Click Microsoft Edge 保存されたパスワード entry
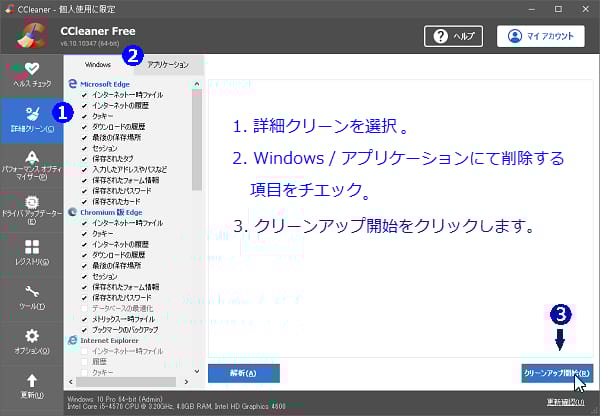This screenshot has height=416, width=600. [x=122, y=191]
